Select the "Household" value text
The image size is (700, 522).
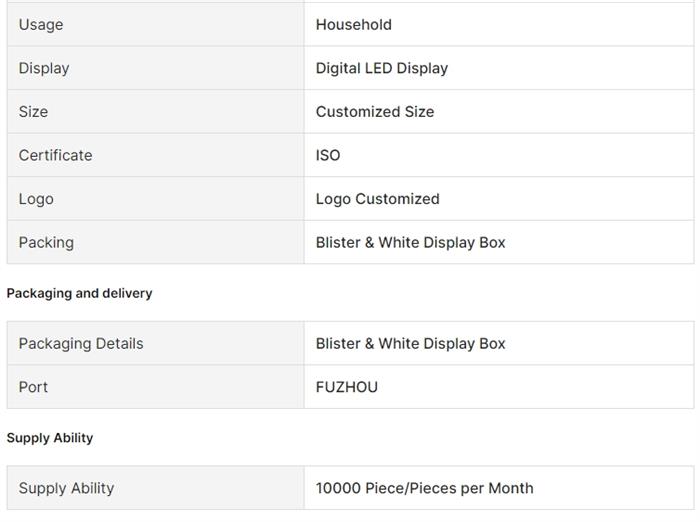[353, 24]
